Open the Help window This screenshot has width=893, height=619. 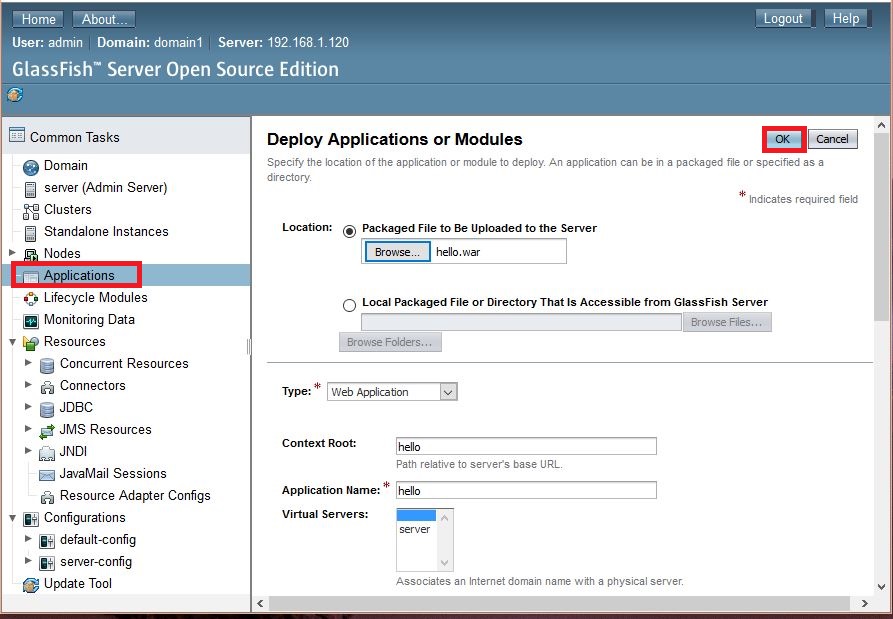coord(846,18)
